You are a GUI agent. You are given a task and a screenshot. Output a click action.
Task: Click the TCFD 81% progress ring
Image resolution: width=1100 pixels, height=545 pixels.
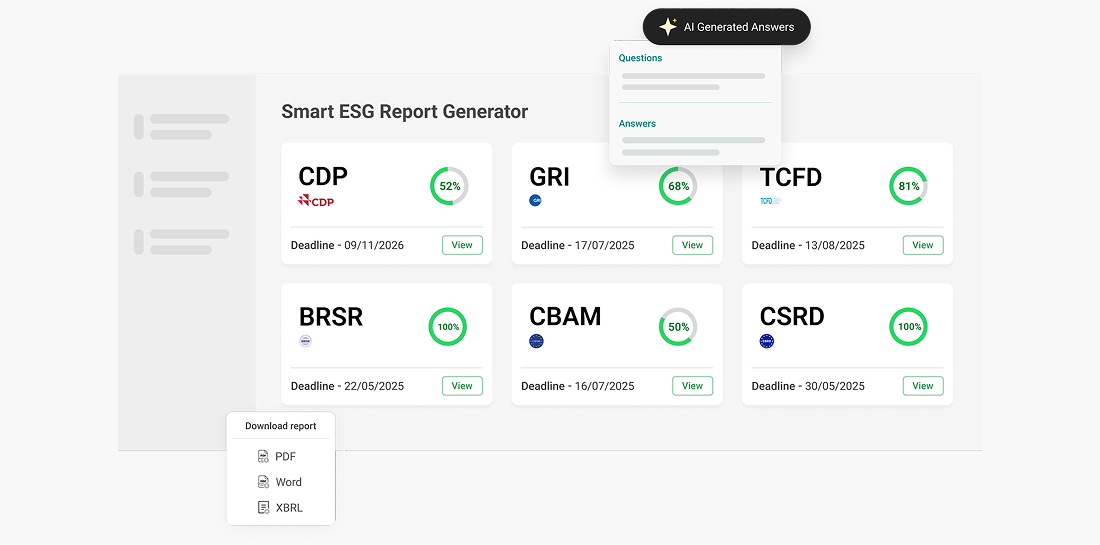coord(908,186)
